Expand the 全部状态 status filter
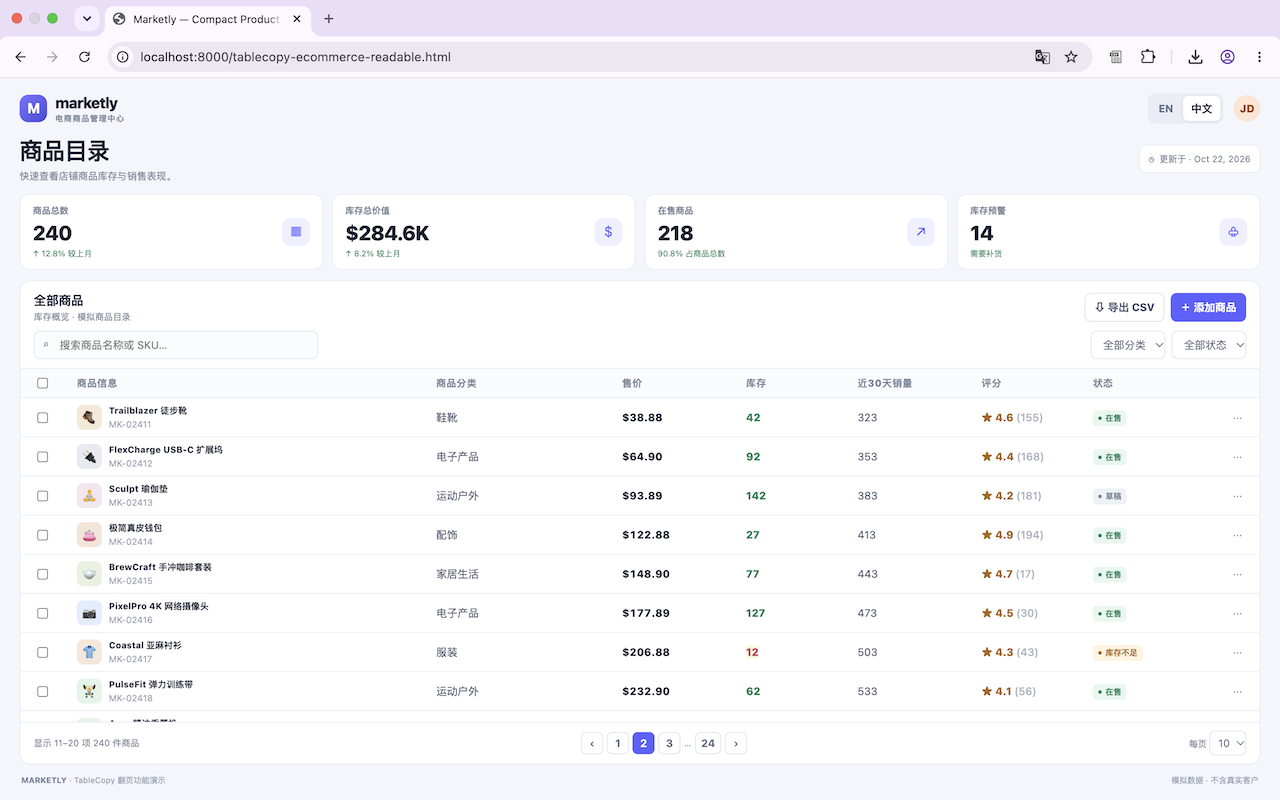The width and height of the screenshot is (1280, 800). pyautogui.click(x=1209, y=345)
